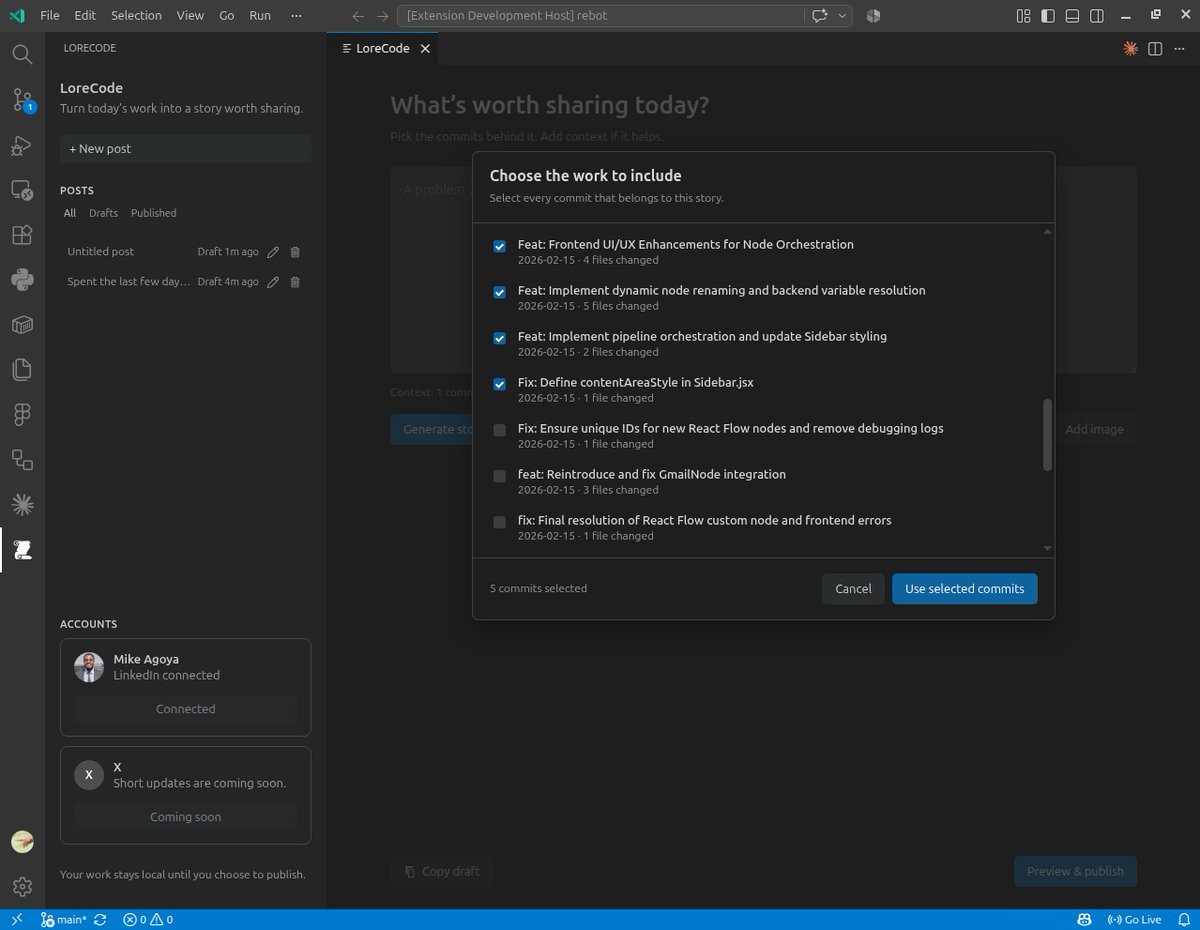The width and height of the screenshot is (1200, 930).
Task: Create a new post
Action: (185, 149)
